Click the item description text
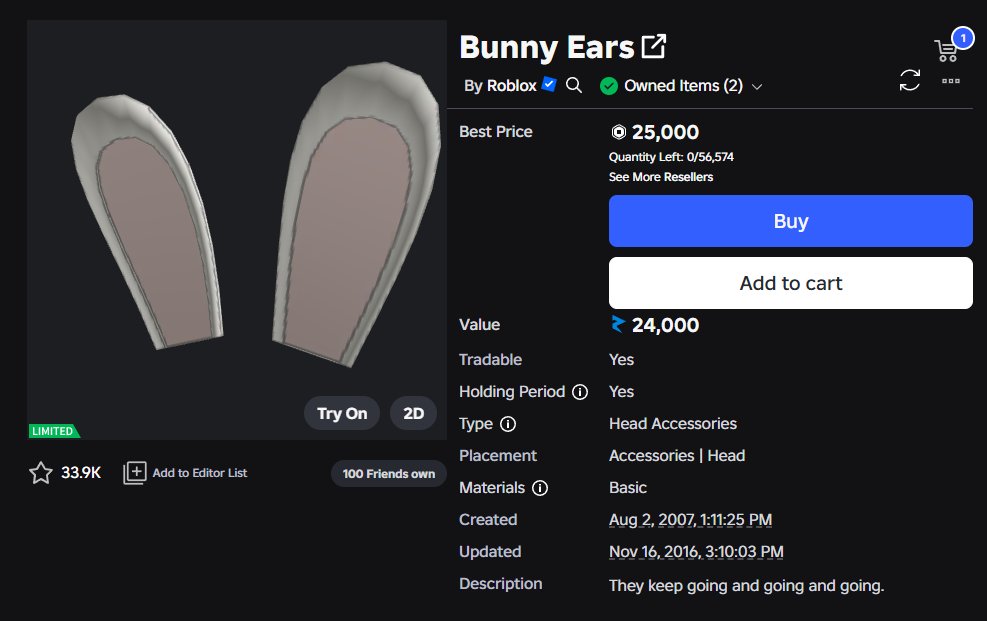Image resolution: width=987 pixels, height=621 pixels. click(747, 586)
